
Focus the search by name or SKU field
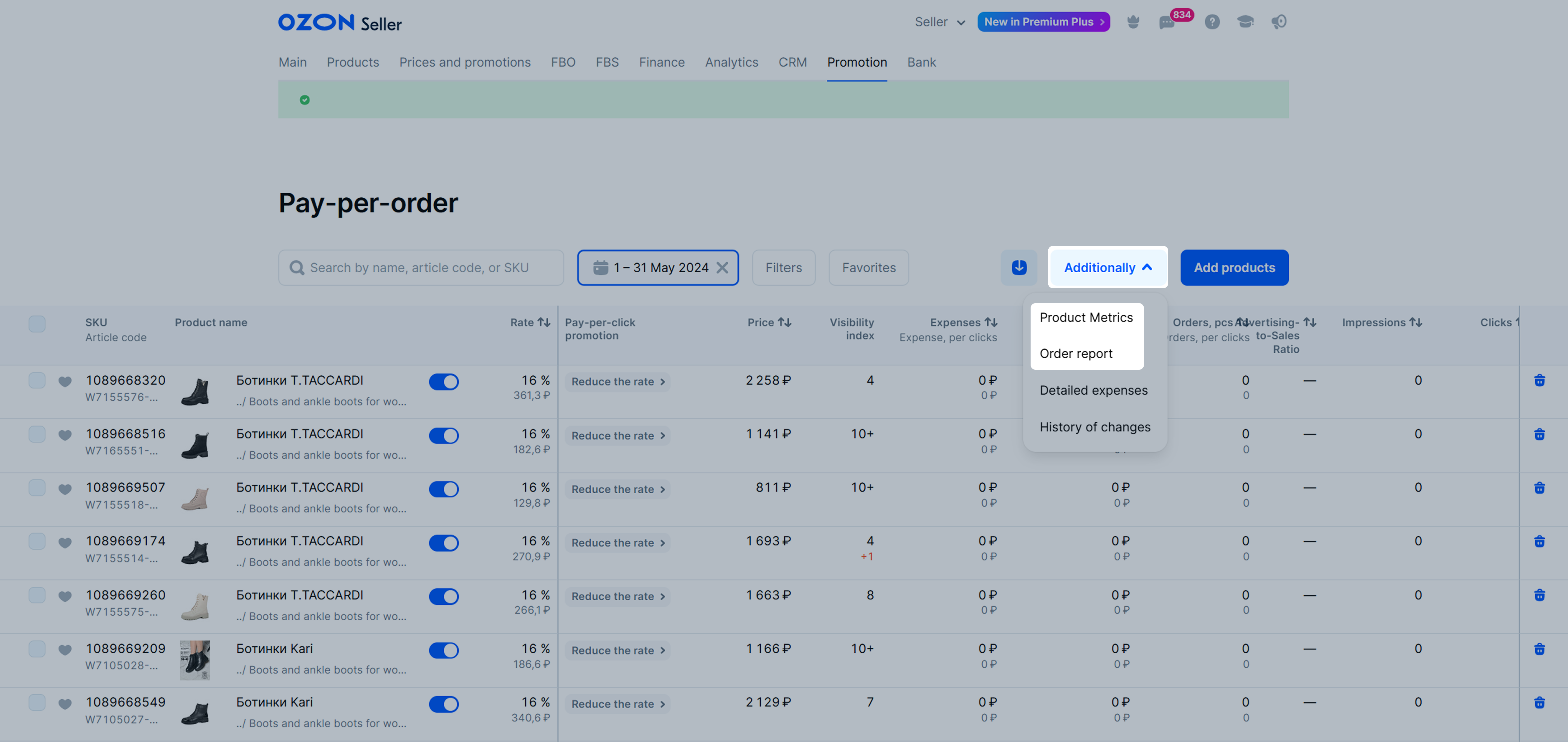point(421,267)
